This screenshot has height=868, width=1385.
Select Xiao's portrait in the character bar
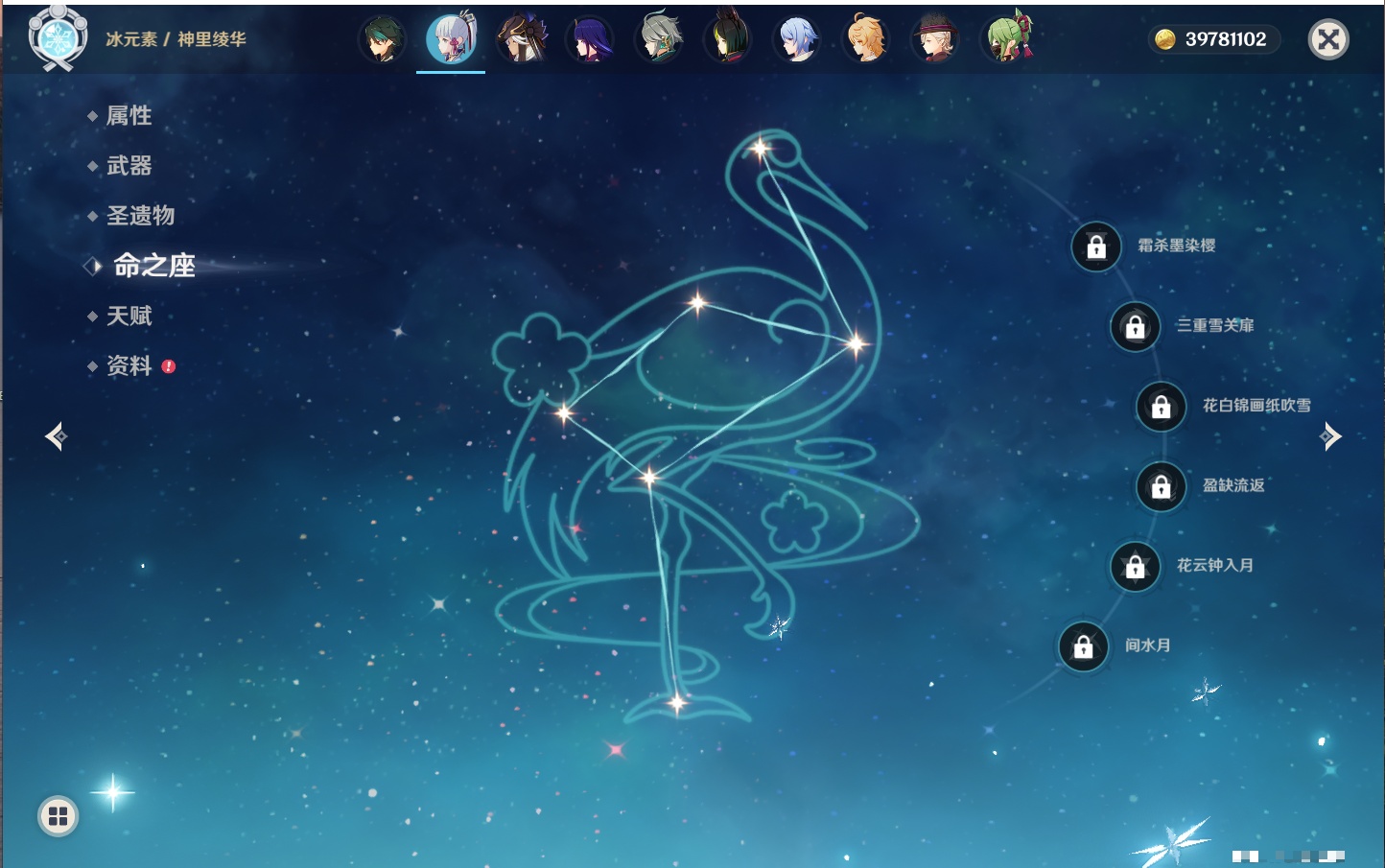click(382, 40)
